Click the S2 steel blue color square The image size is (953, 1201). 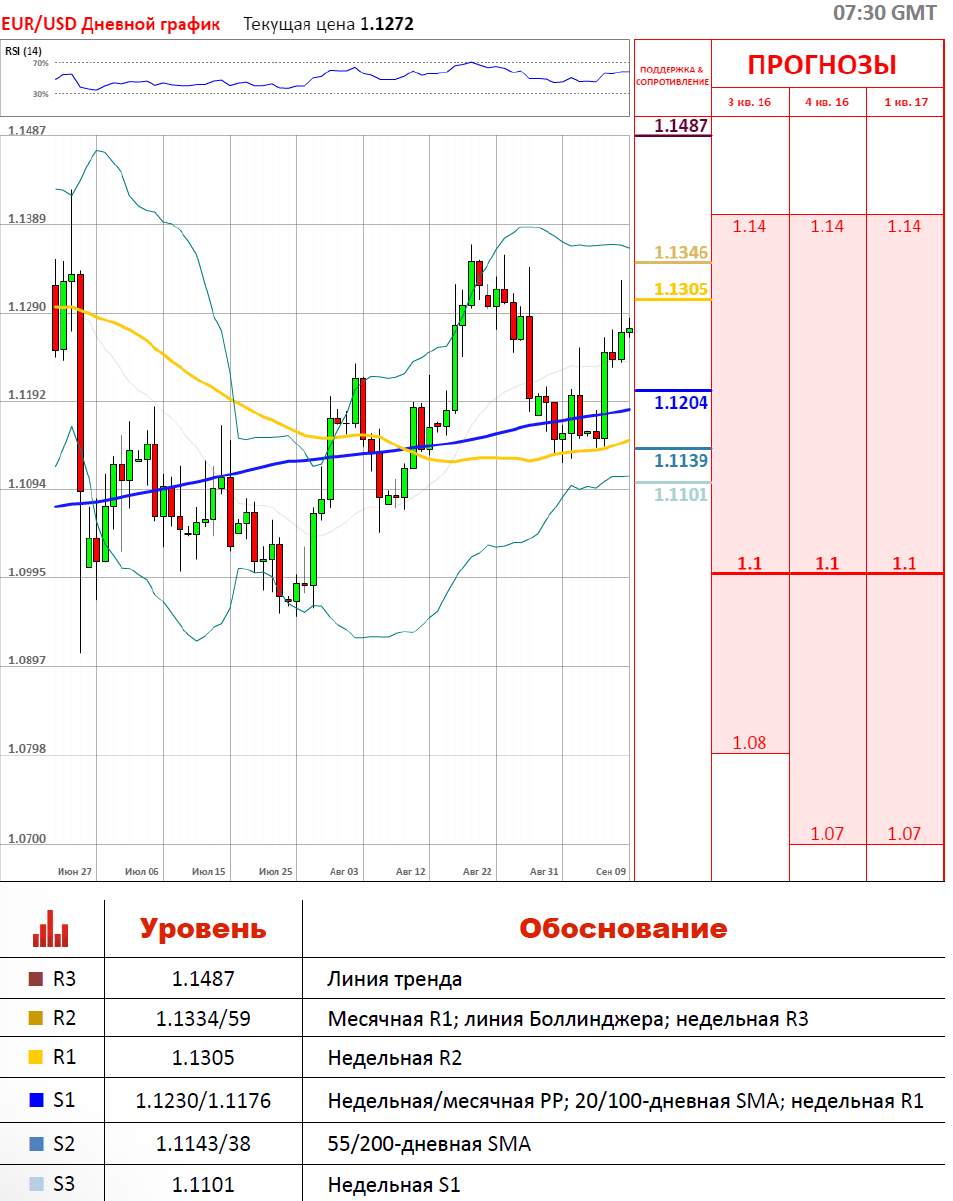tap(37, 1144)
